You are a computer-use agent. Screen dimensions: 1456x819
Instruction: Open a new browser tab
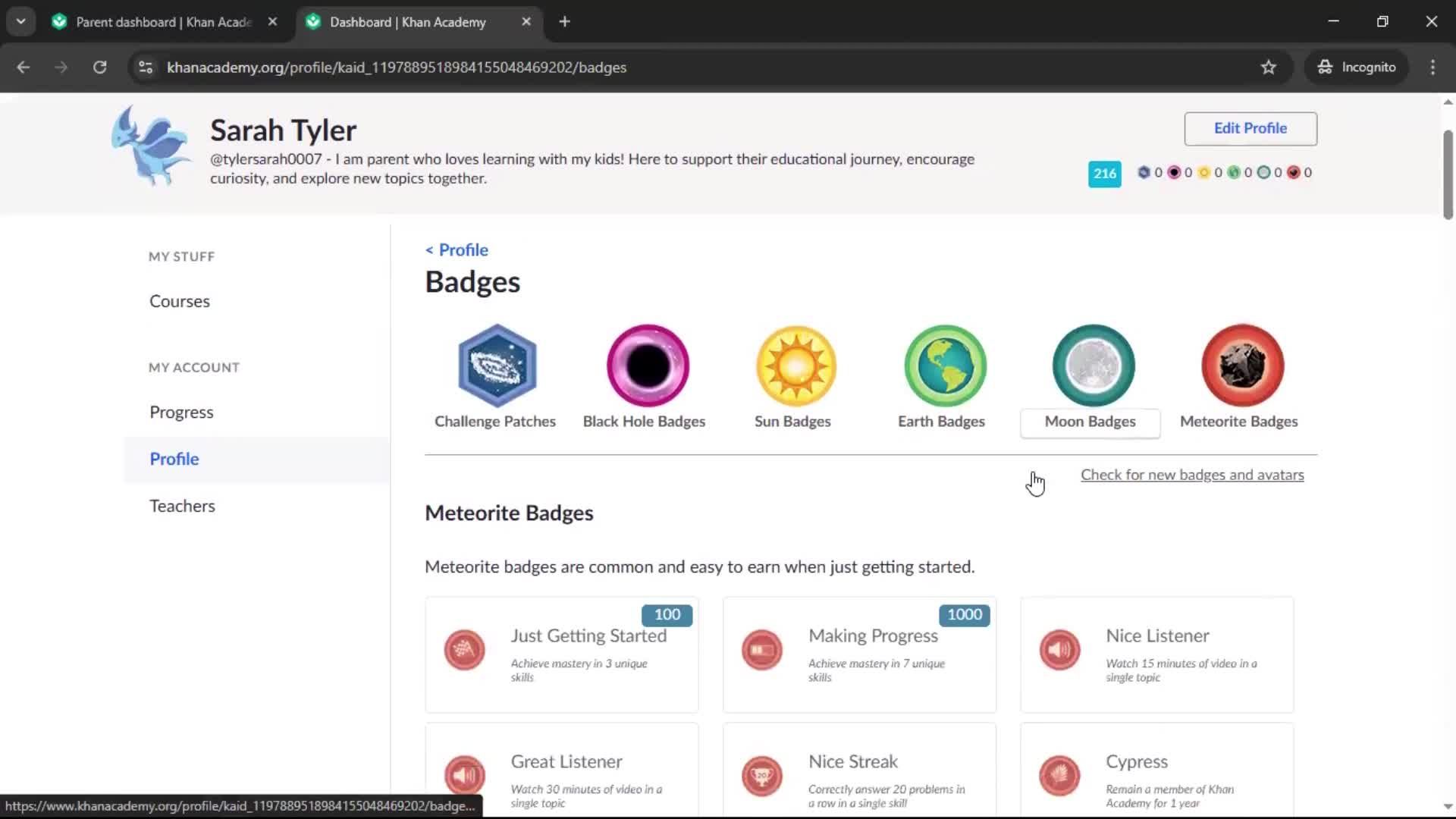(564, 22)
